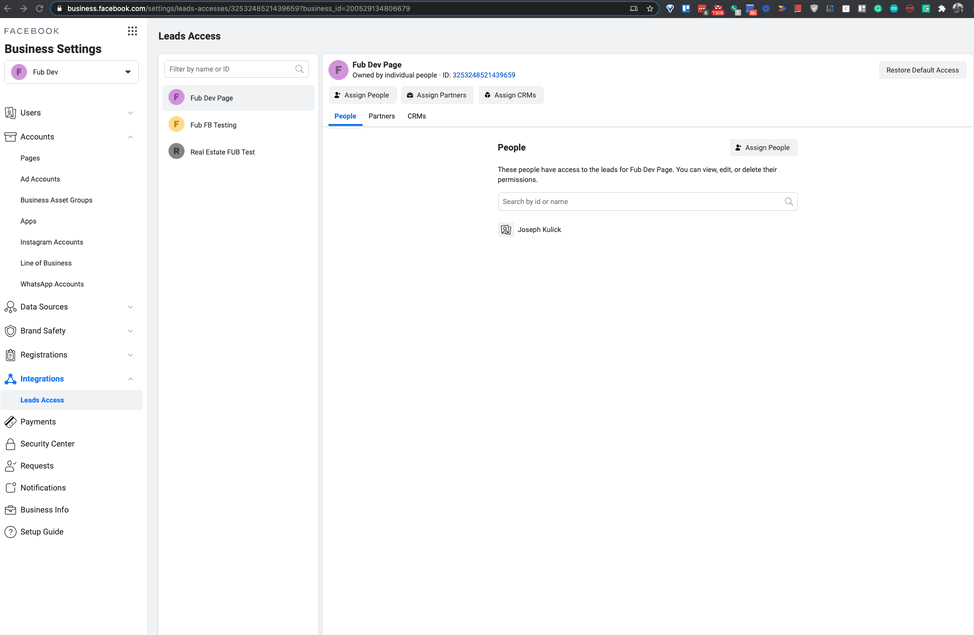Expand the Data Sources chevron
This screenshot has height=635, width=974.
pos(130,307)
